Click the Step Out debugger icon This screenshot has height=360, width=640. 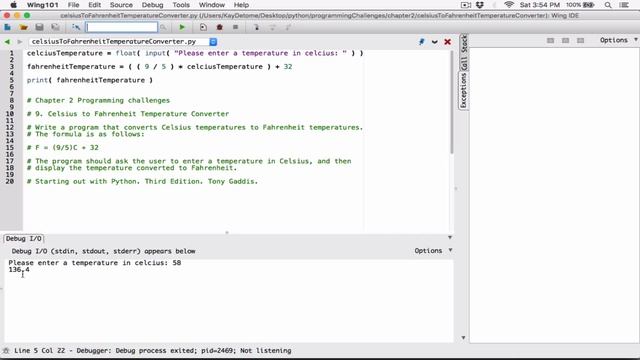click(288, 27)
